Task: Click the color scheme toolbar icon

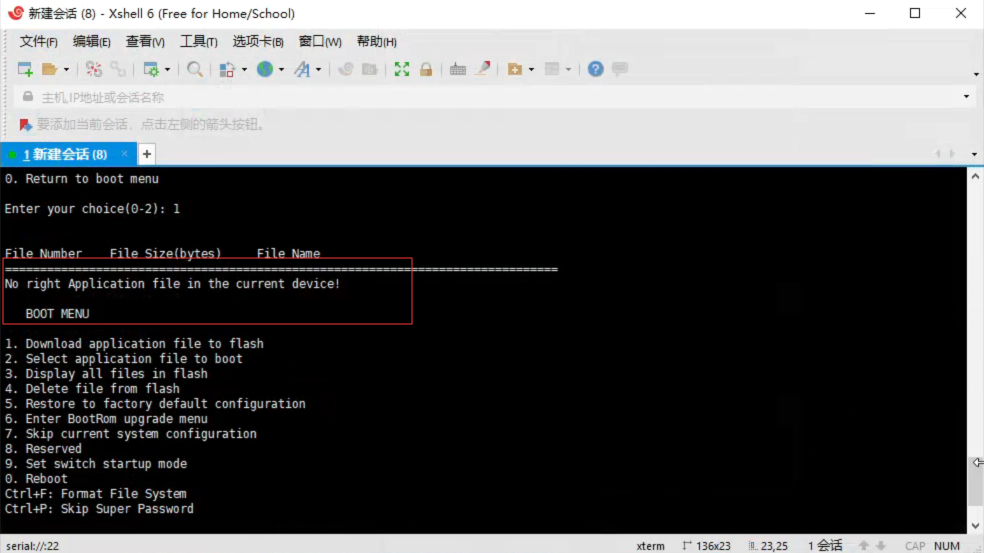Action: 227,69
